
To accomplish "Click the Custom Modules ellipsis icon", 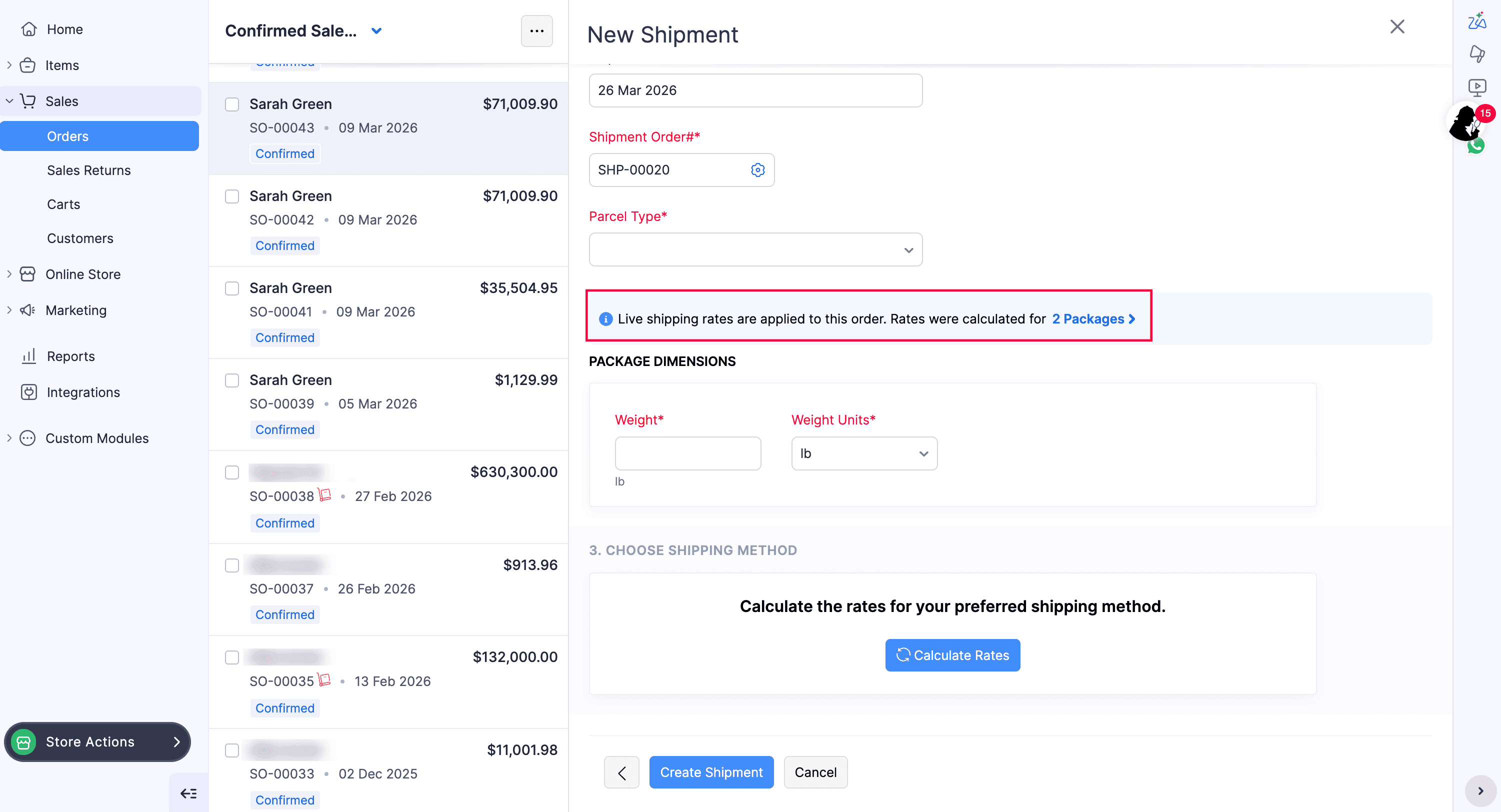I will (27, 438).
